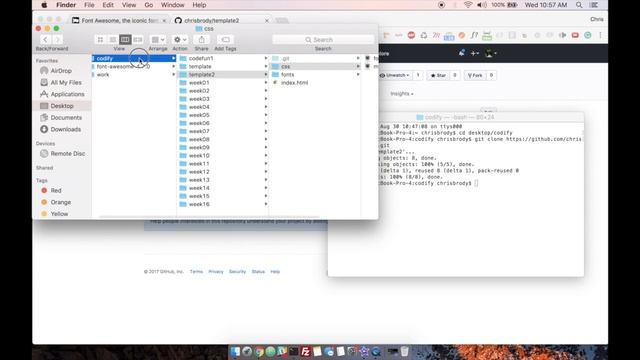This screenshot has width=640, height=360.
Task: Click the Share toolbar button
Action: point(202,40)
